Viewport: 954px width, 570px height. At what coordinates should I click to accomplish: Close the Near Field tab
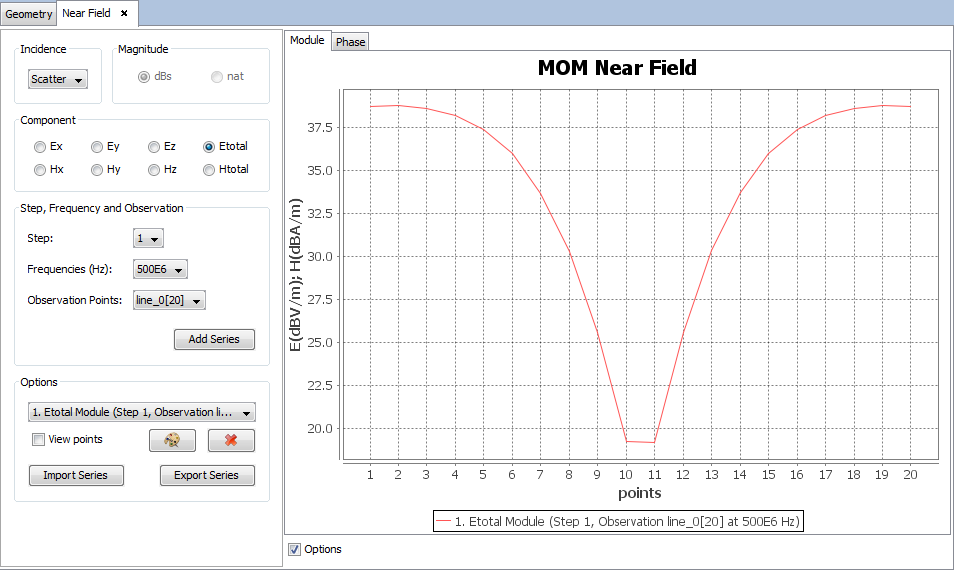pyautogui.click(x=124, y=13)
